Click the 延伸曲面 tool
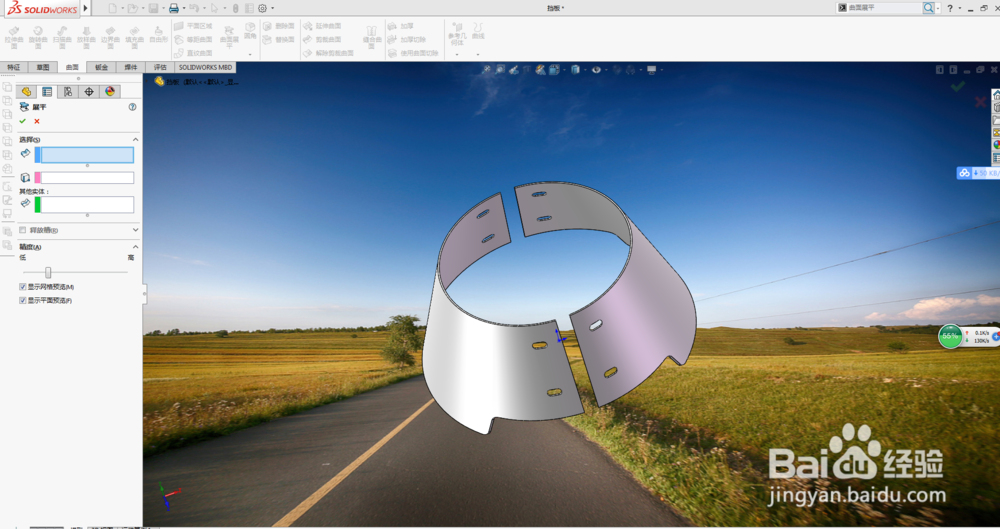This screenshot has height=529, width=1000. click(x=322, y=26)
